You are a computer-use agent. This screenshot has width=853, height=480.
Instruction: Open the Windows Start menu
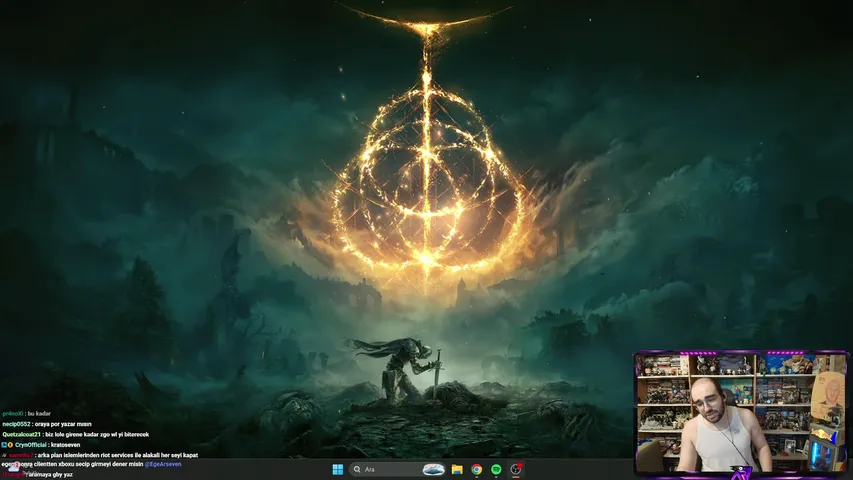[338, 469]
